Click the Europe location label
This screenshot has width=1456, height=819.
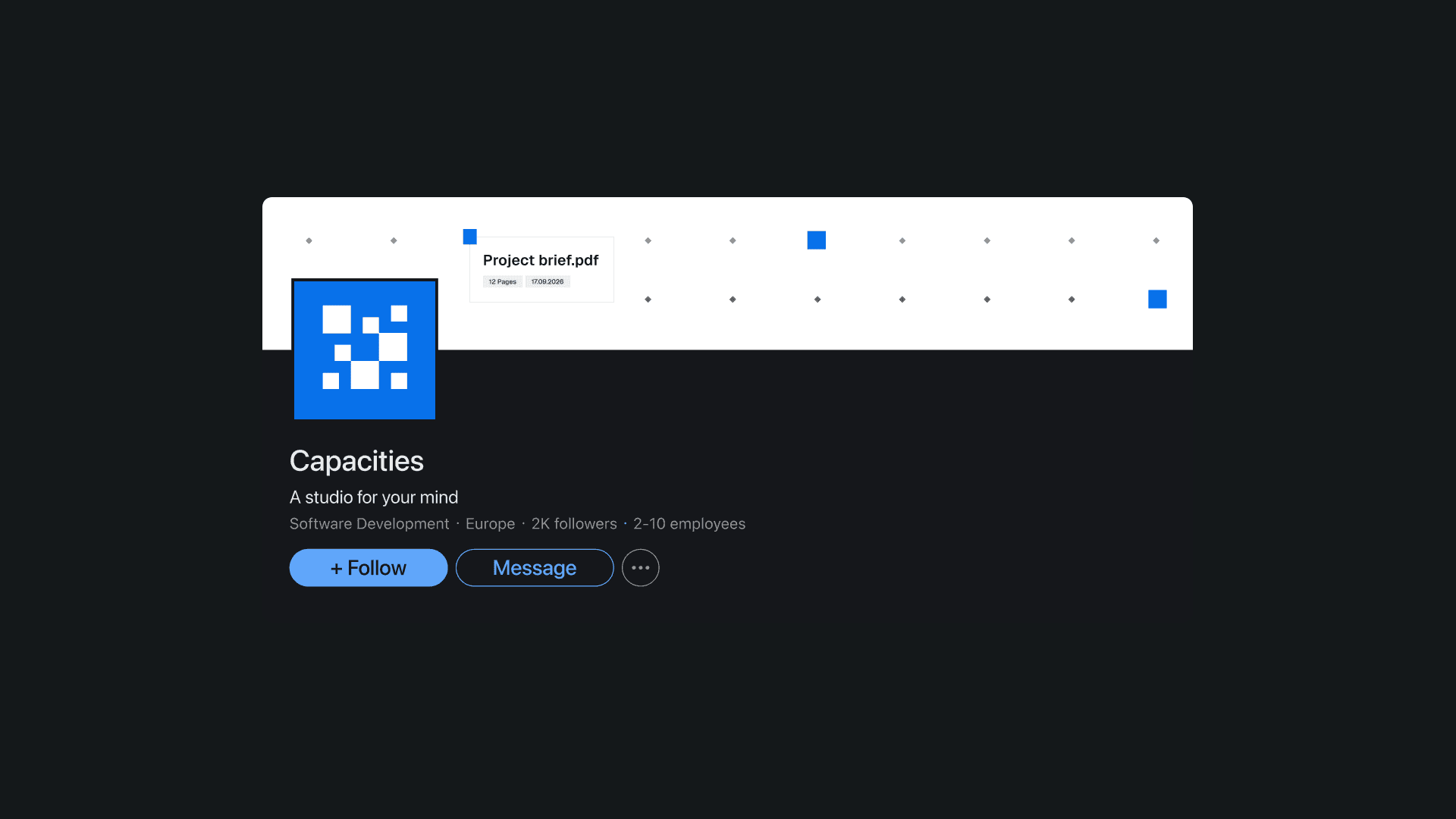tap(490, 524)
